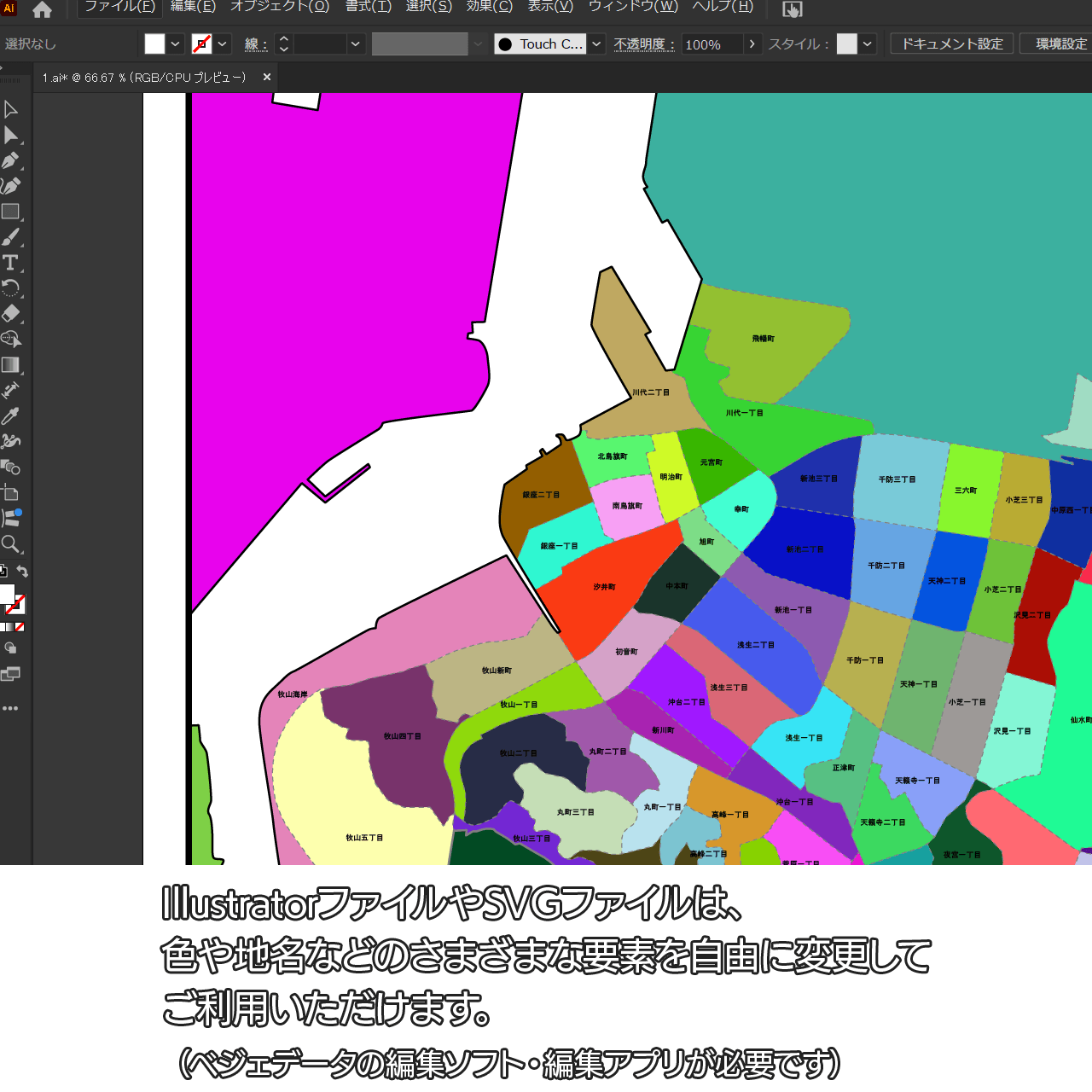Pick the Eraser tool
Screen dimensions: 1092x1092
[x=10, y=314]
